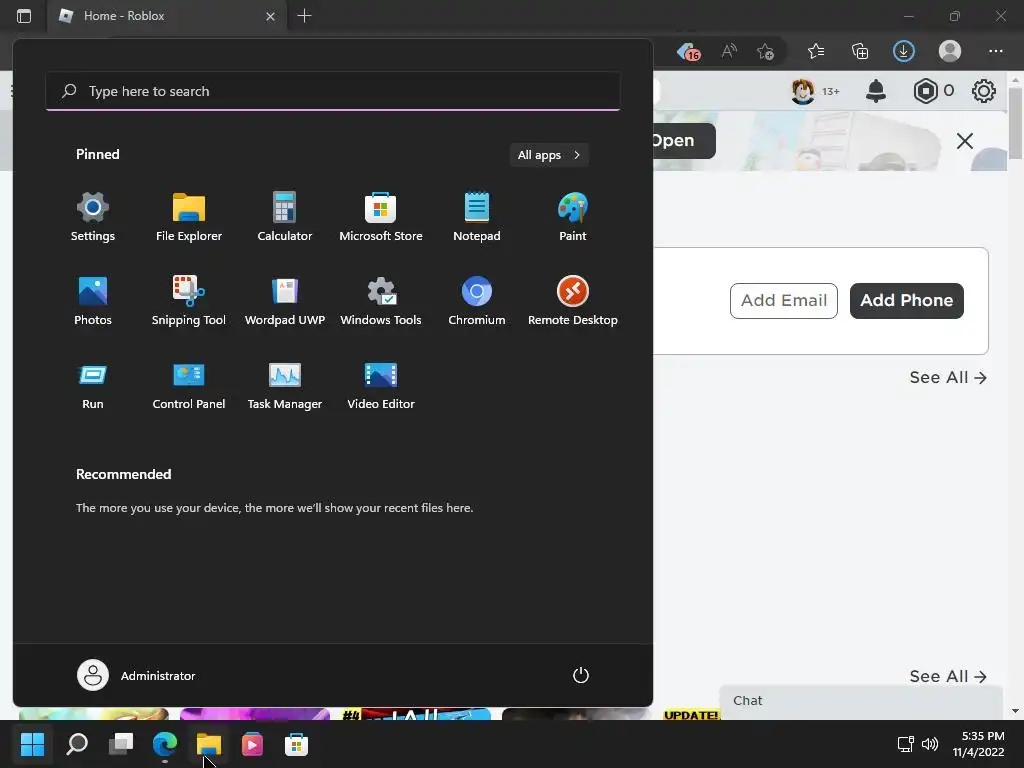Open Edge tab actions menu
Viewport: 1024px width, 768px height.
pos(24,16)
